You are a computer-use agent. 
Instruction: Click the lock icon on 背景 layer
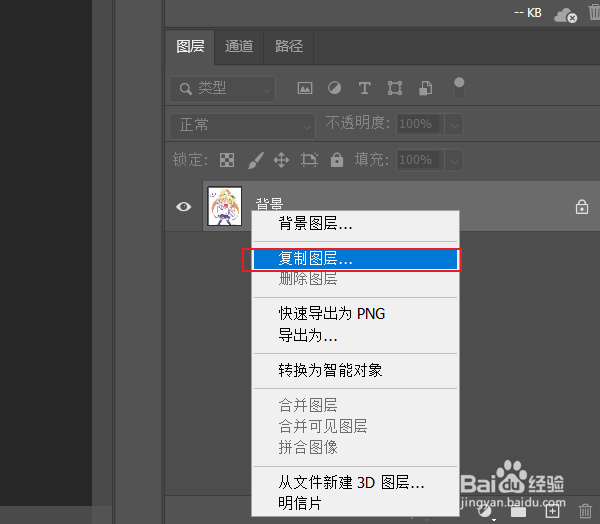tap(582, 207)
